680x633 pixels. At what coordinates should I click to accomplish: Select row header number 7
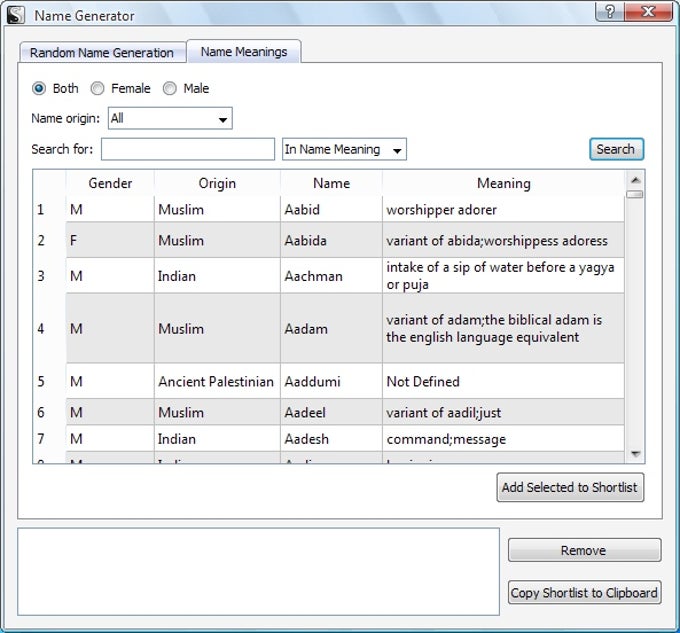[x=49, y=439]
